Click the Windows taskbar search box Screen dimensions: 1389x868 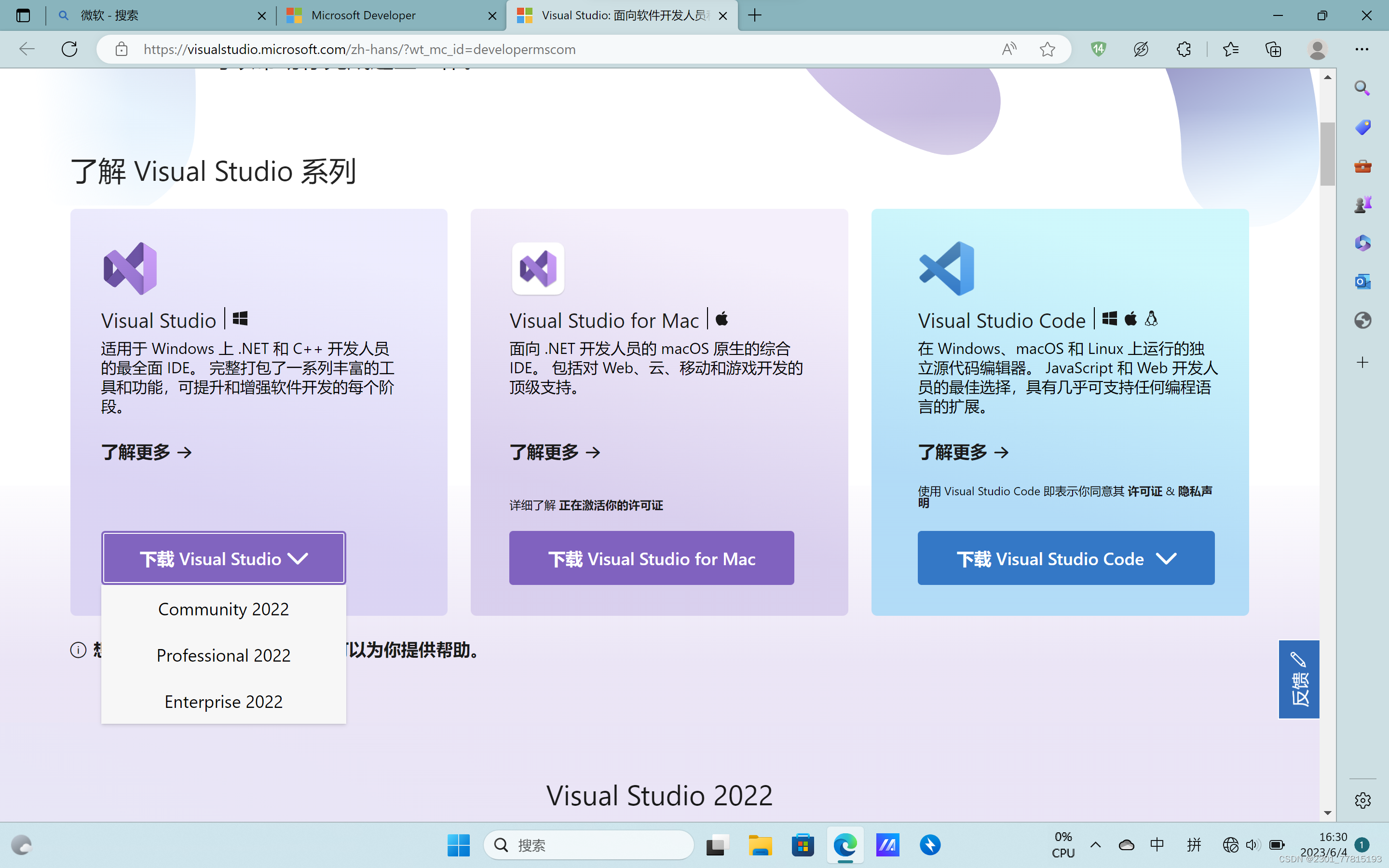(588, 844)
